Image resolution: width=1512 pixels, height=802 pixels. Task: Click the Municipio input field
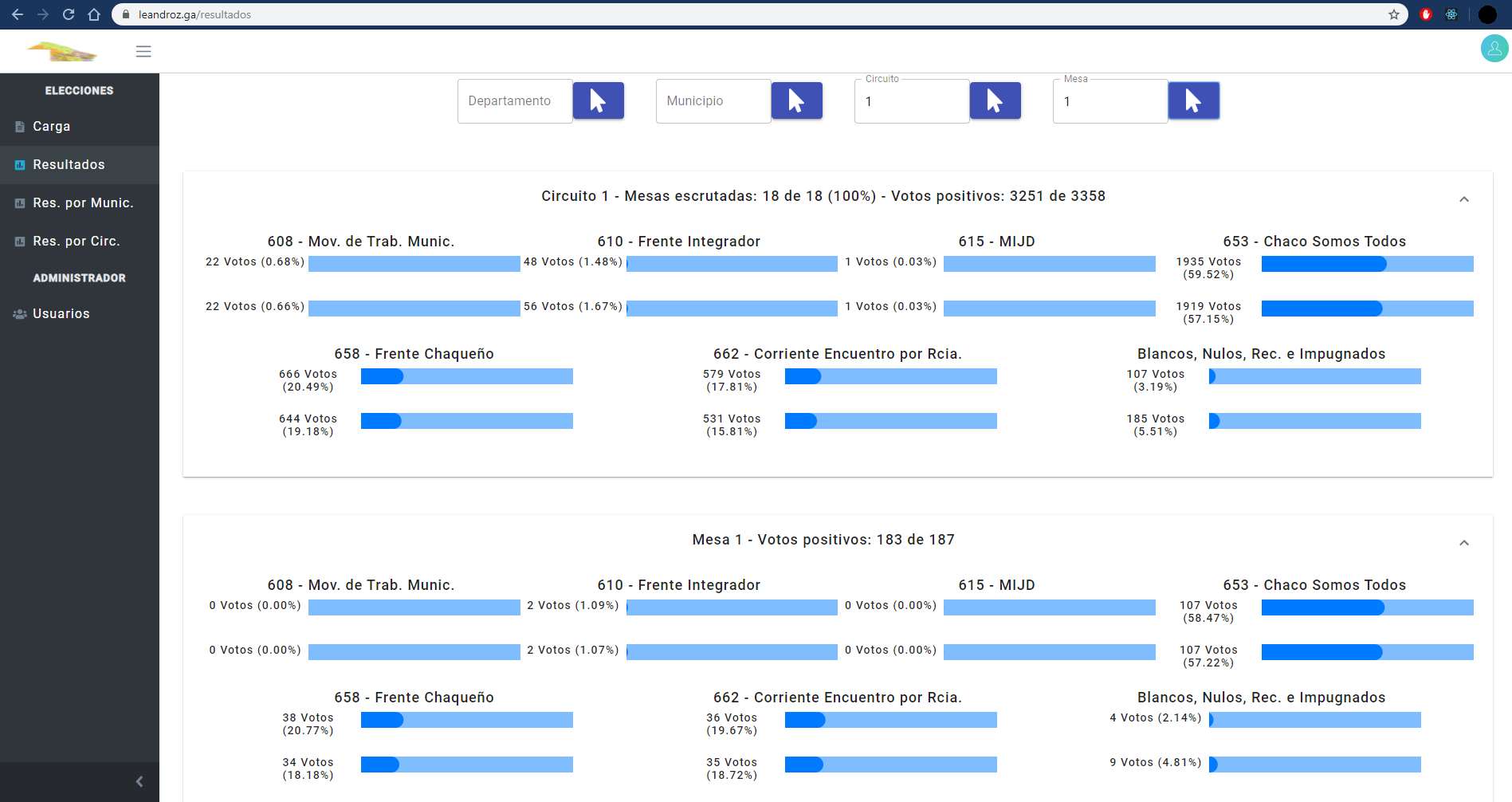point(713,101)
